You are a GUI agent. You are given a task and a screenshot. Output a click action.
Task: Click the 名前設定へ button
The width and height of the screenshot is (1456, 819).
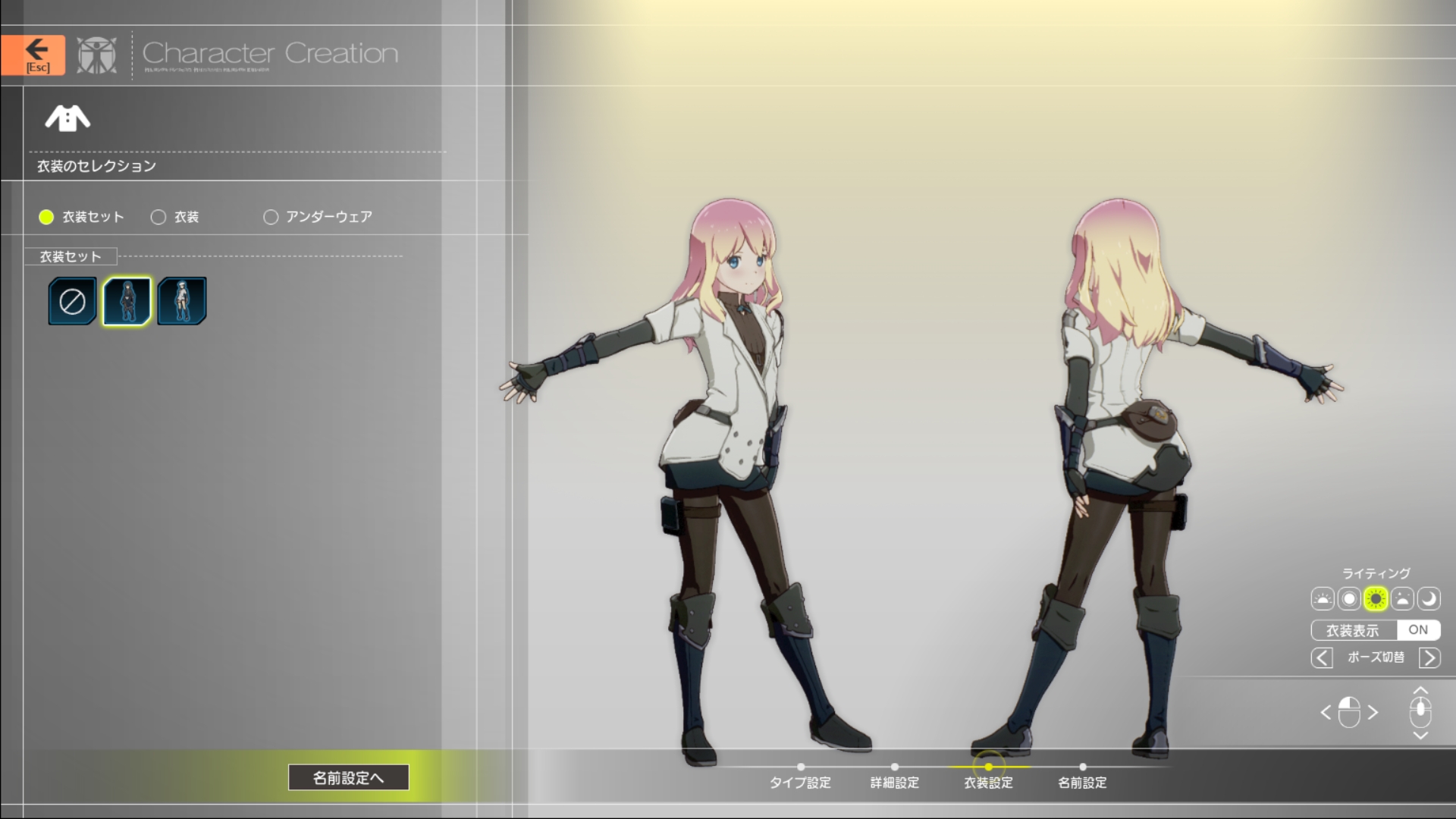click(x=348, y=777)
